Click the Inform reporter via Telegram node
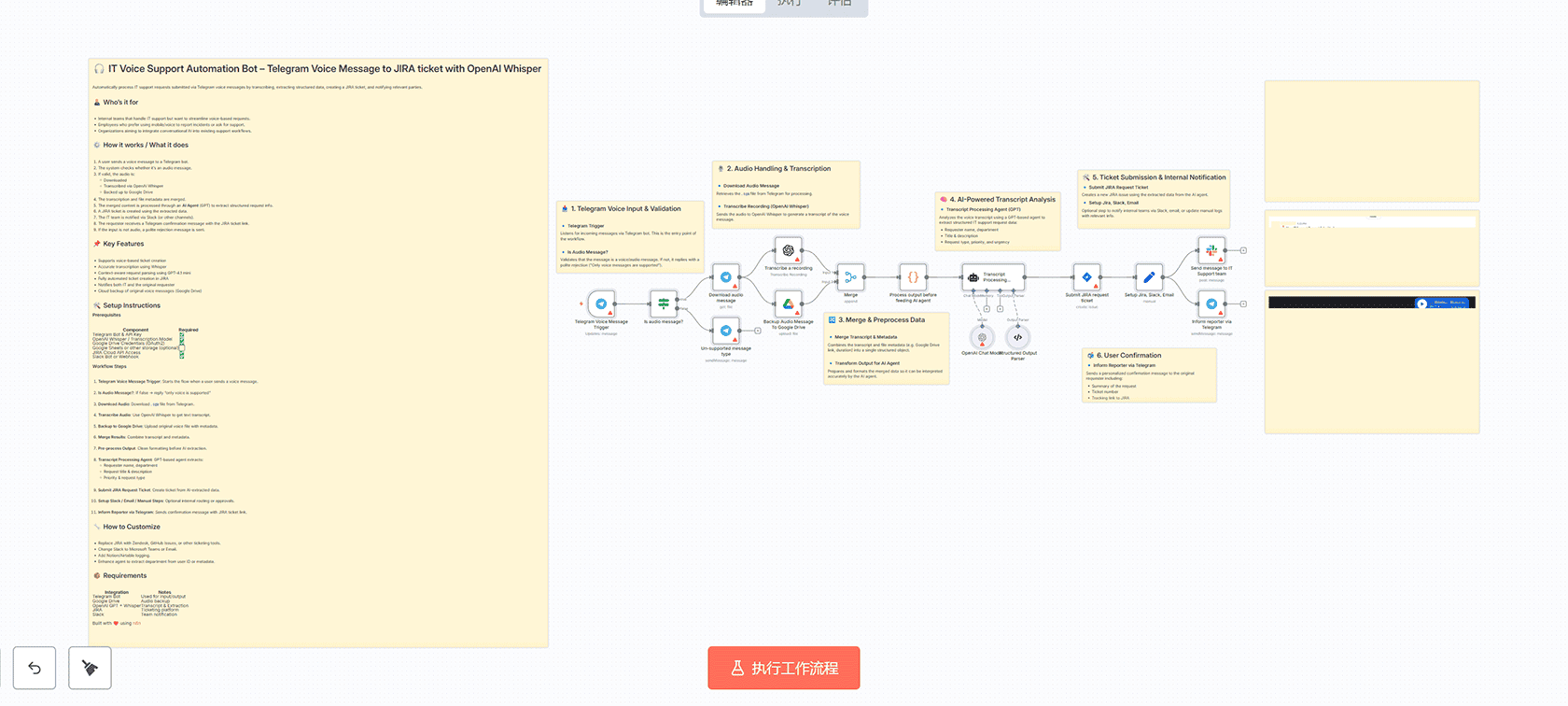 click(x=1211, y=304)
